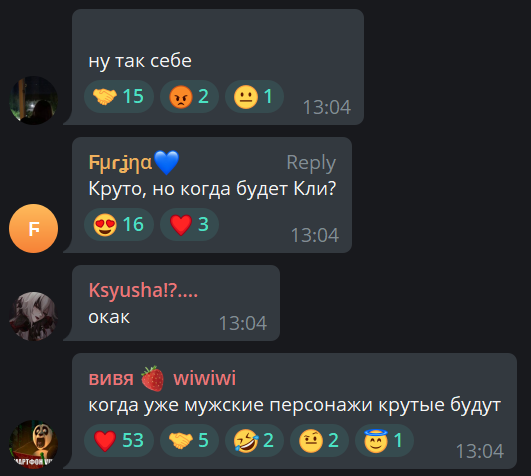Screen dimensions: 531x476
Task: Click the Reply label in Furina's message
Action: (311, 163)
